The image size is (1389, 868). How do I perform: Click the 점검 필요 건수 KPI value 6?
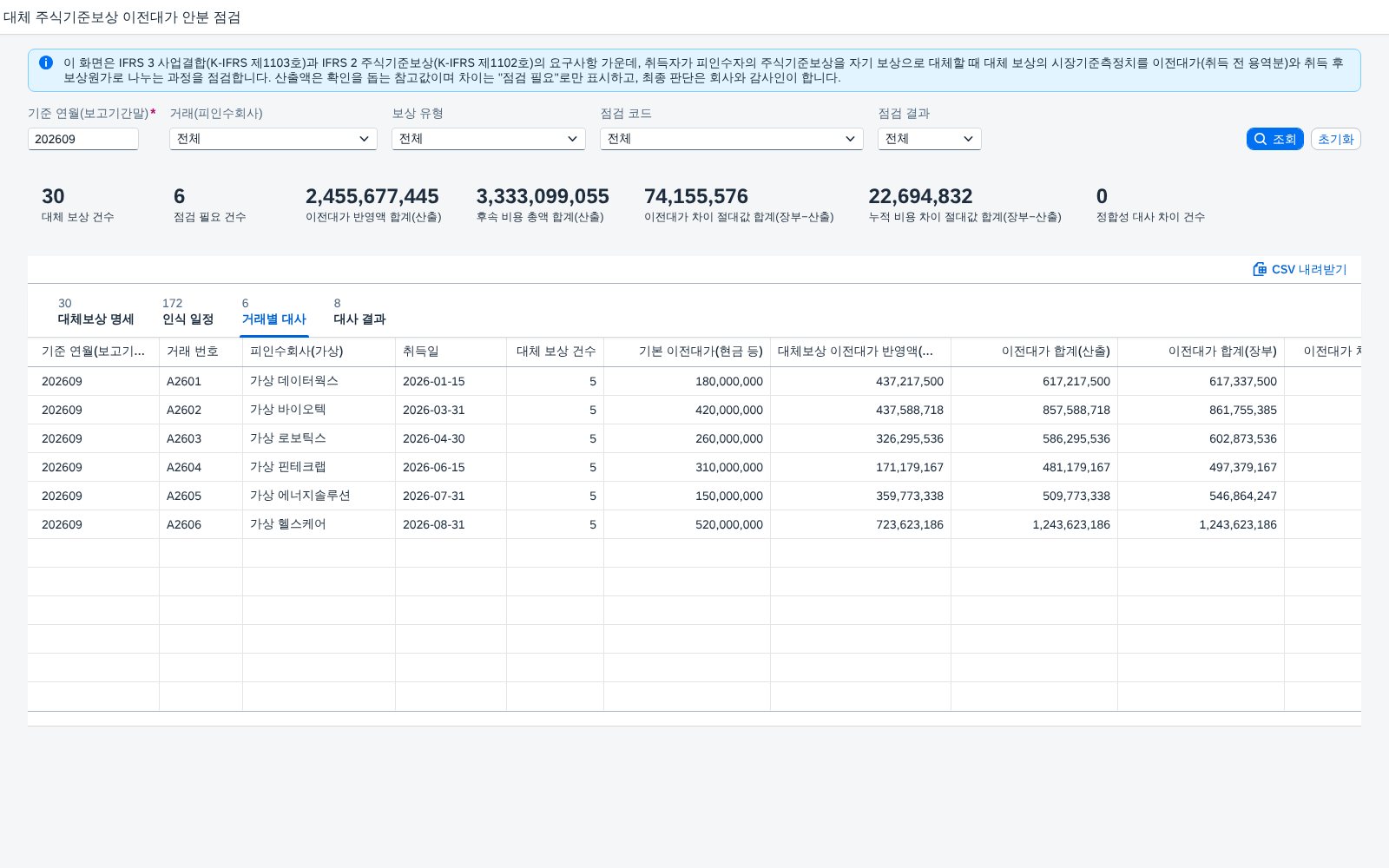pos(179,196)
